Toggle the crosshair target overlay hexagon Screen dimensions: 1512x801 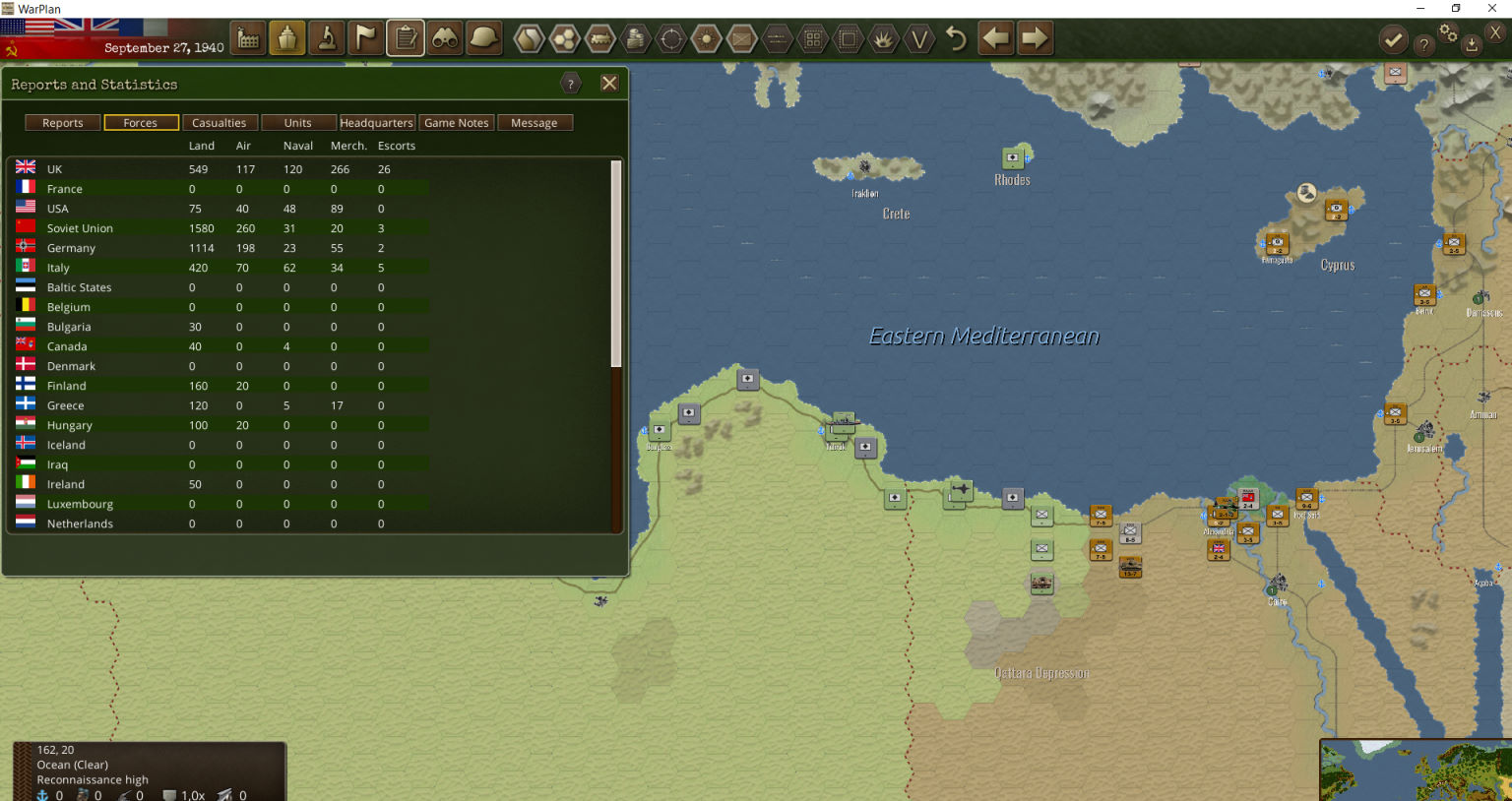coord(671,39)
